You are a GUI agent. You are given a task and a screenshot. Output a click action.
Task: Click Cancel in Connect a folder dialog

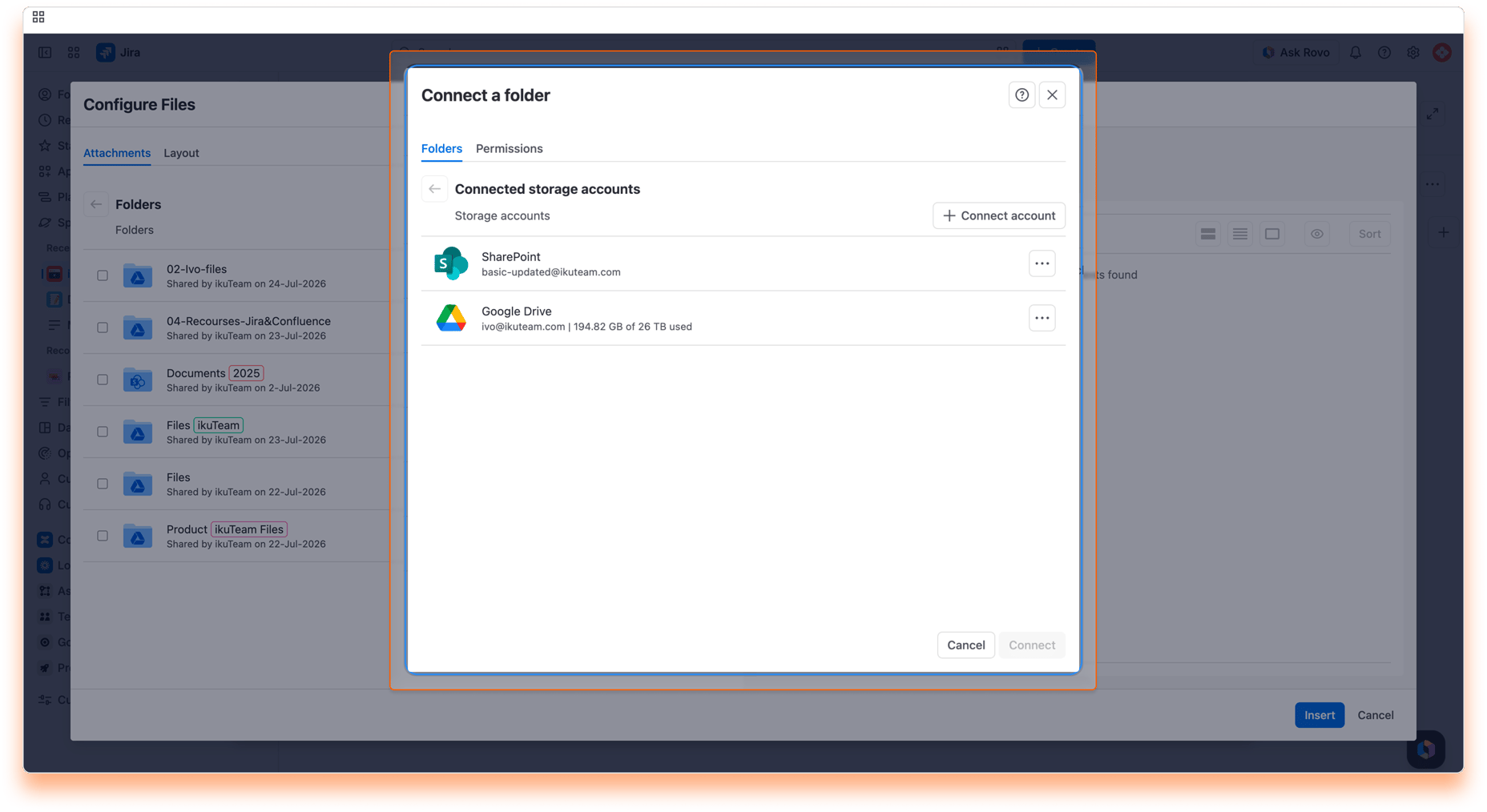(966, 645)
